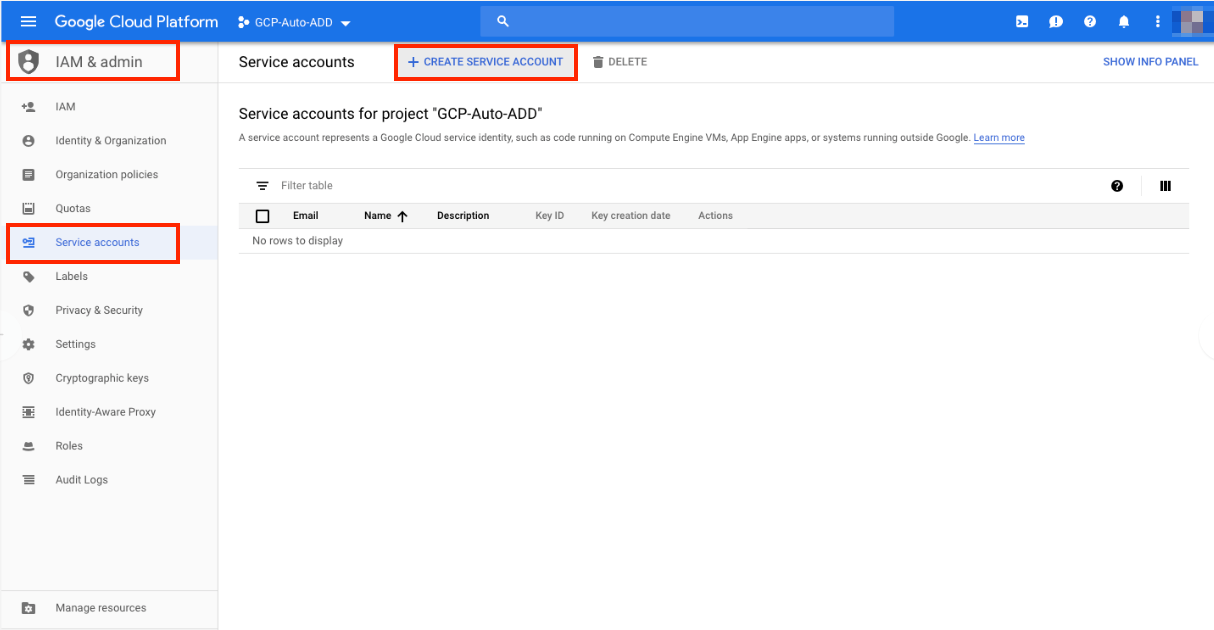Screen dimensions: 1214x630
Task: Click the Manage resources folder icon
Action: [28, 608]
